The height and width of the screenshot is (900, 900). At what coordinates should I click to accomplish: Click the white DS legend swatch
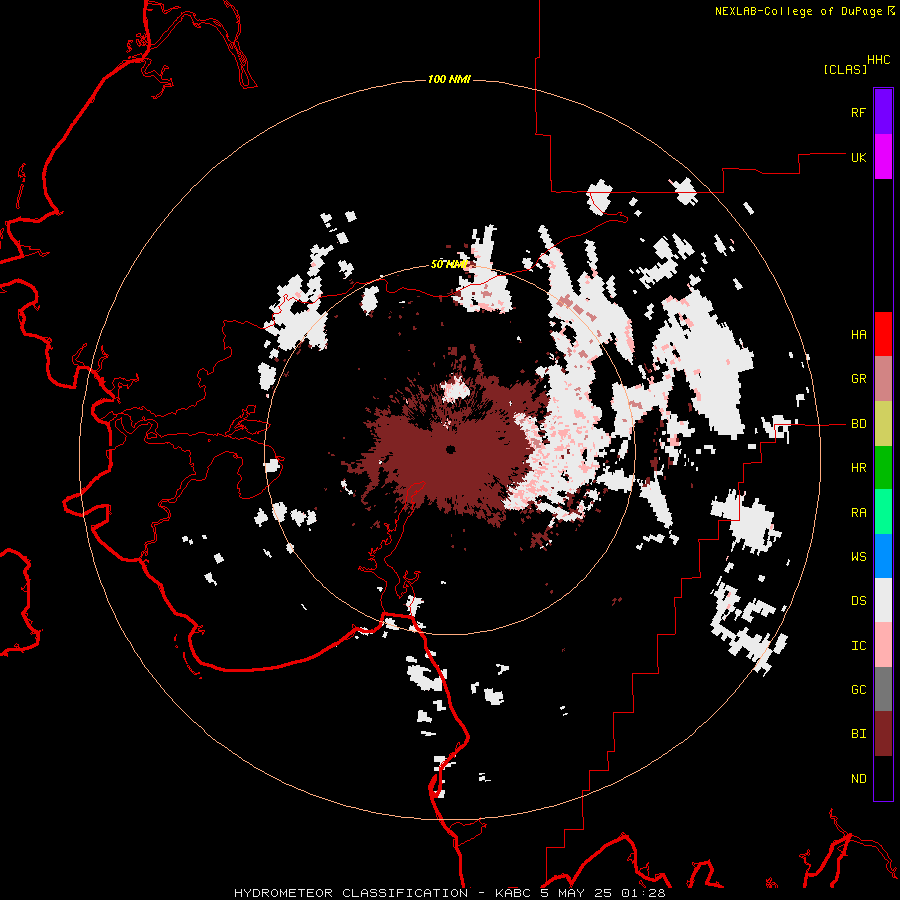click(x=883, y=600)
